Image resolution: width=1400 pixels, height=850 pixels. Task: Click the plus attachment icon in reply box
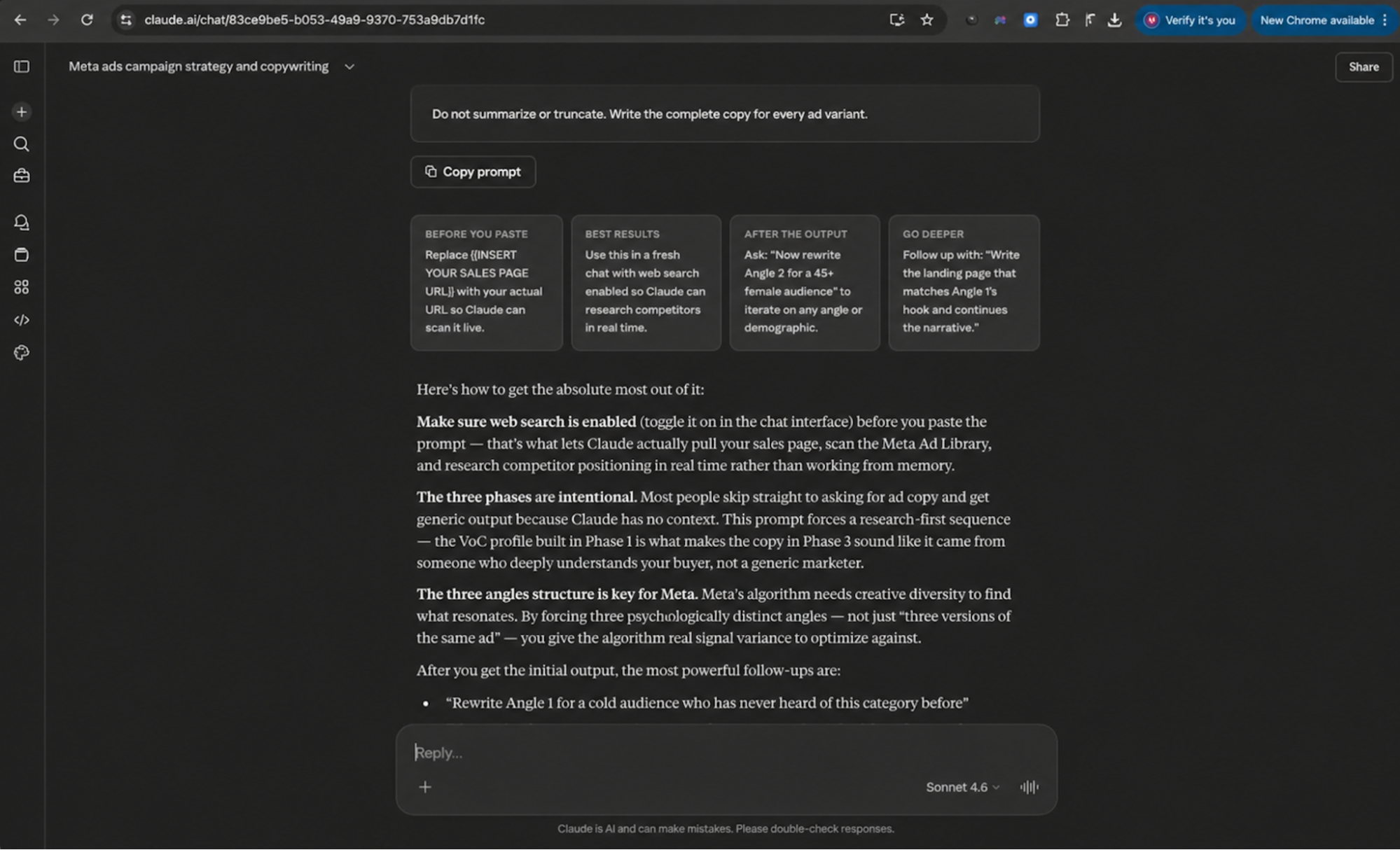[425, 787]
